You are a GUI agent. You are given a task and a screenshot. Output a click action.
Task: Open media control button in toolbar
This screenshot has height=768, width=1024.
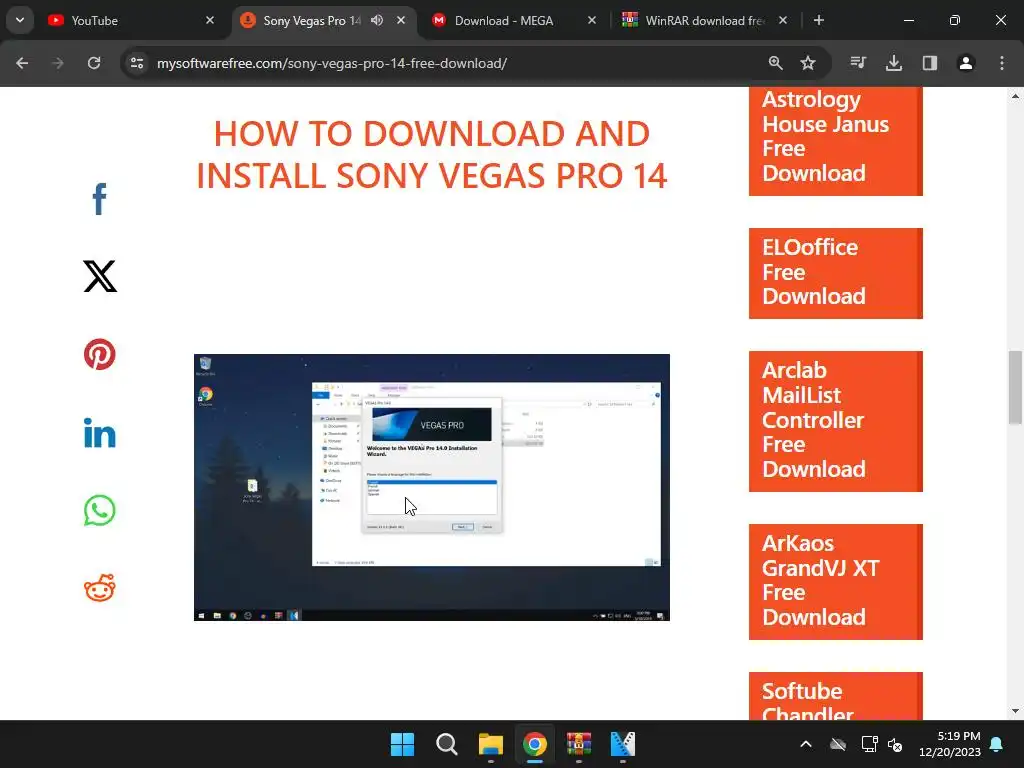coord(858,63)
